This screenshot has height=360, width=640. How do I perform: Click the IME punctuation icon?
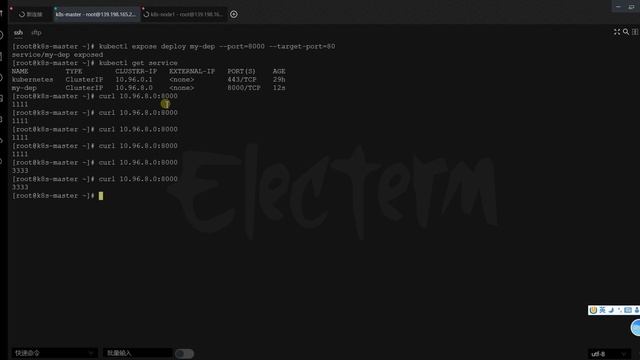click(x=620, y=311)
